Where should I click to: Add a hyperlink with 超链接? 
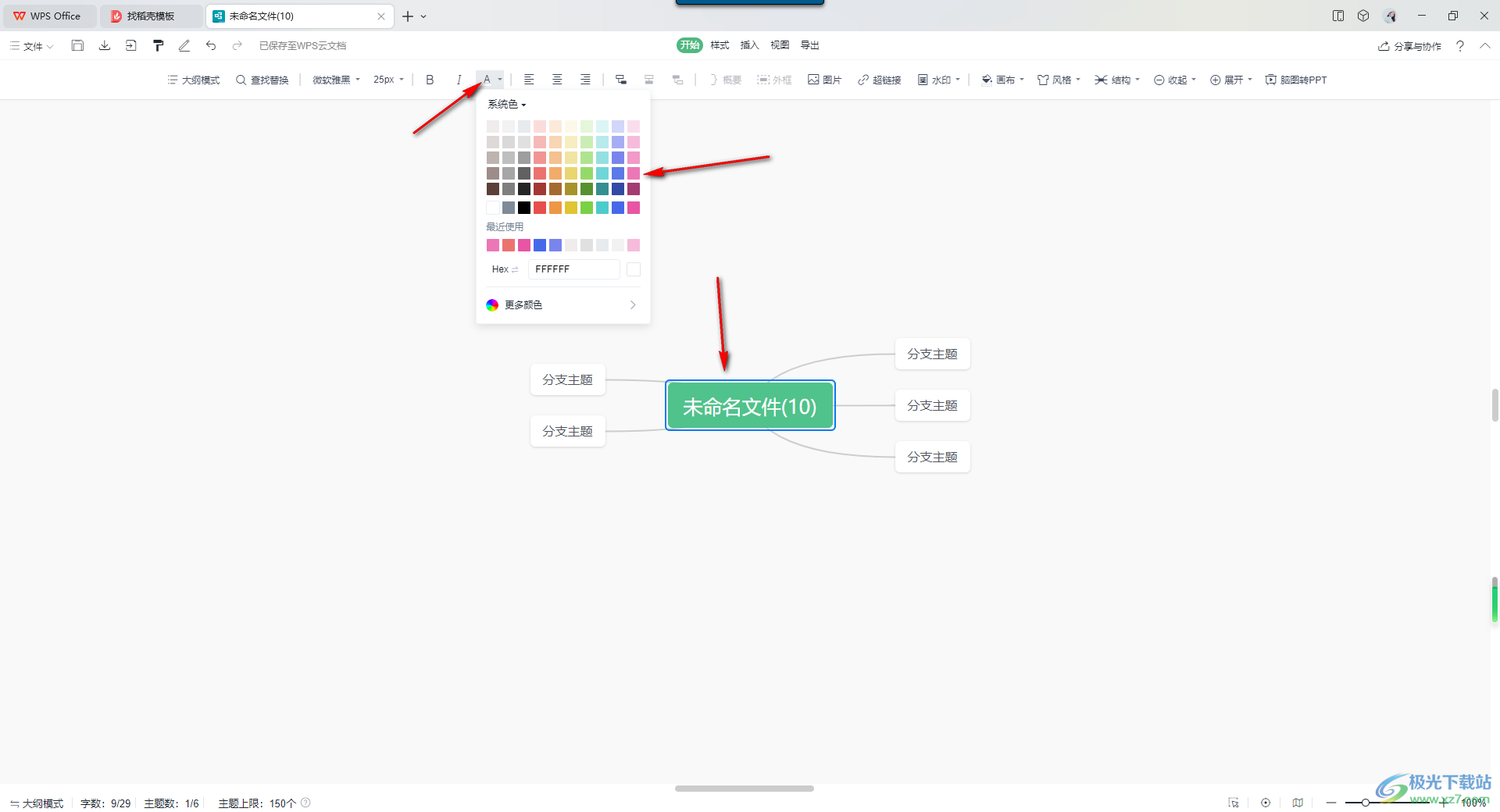[x=879, y=80]
